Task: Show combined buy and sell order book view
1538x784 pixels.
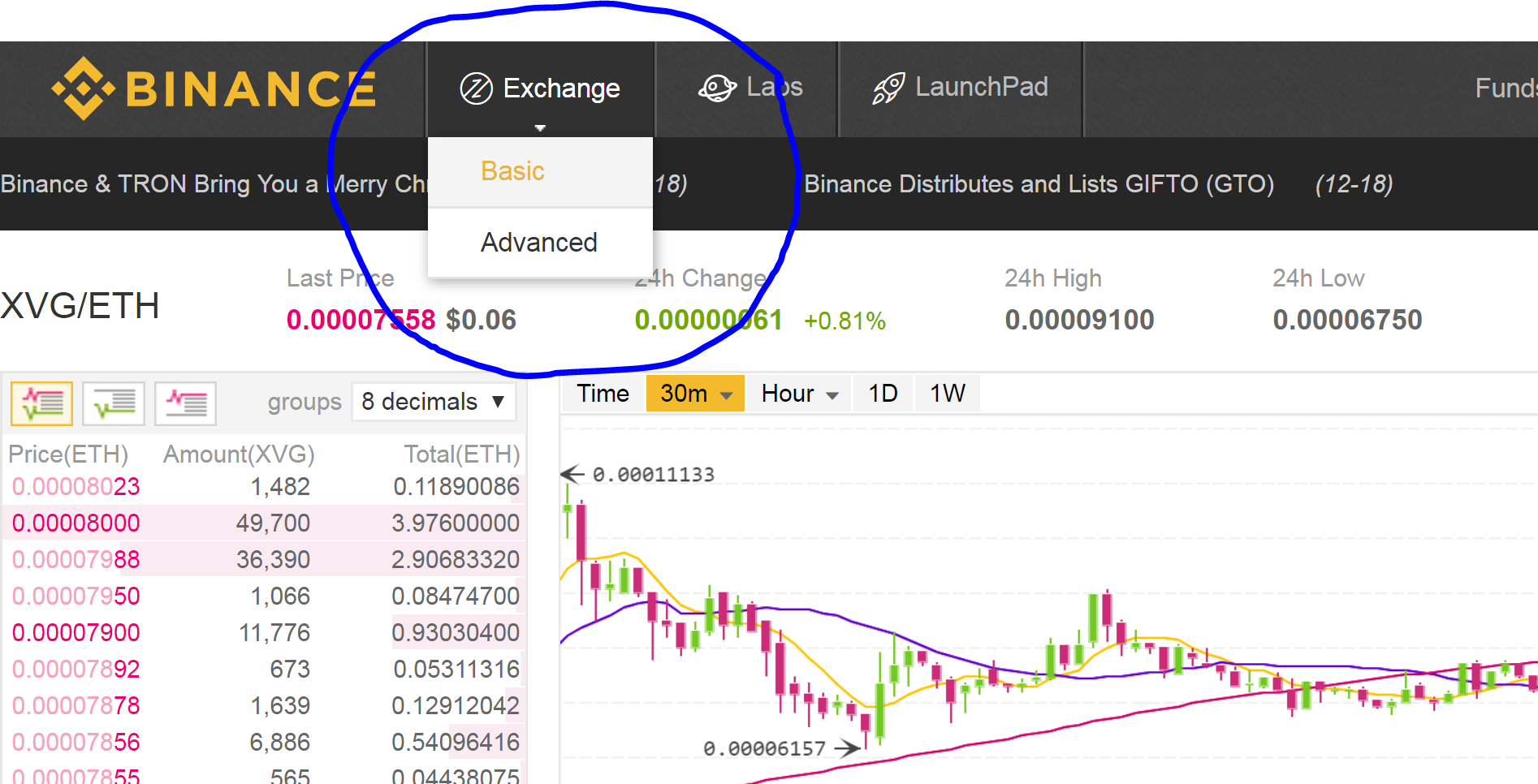Action: 41,403
